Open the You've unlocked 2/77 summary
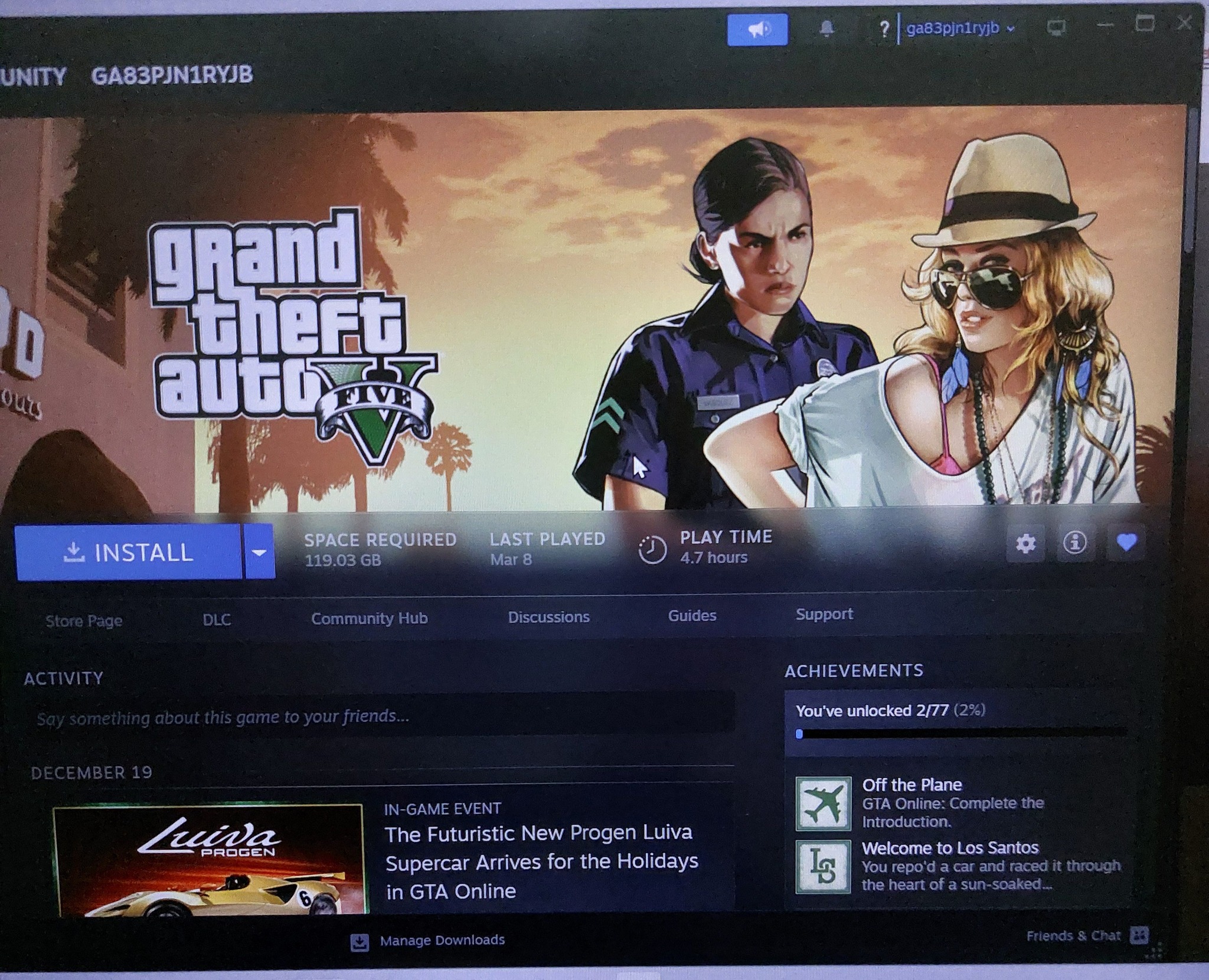Screen dimensions: 1209x980 pos(890,710)
